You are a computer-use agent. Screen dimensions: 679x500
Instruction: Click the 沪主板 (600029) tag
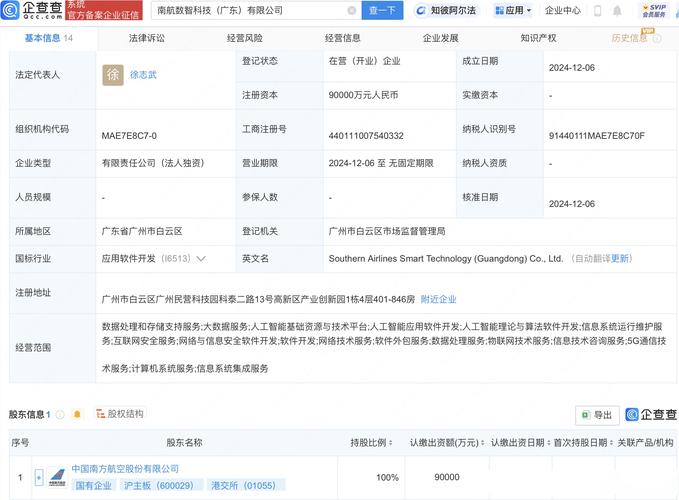coord(159,485)
